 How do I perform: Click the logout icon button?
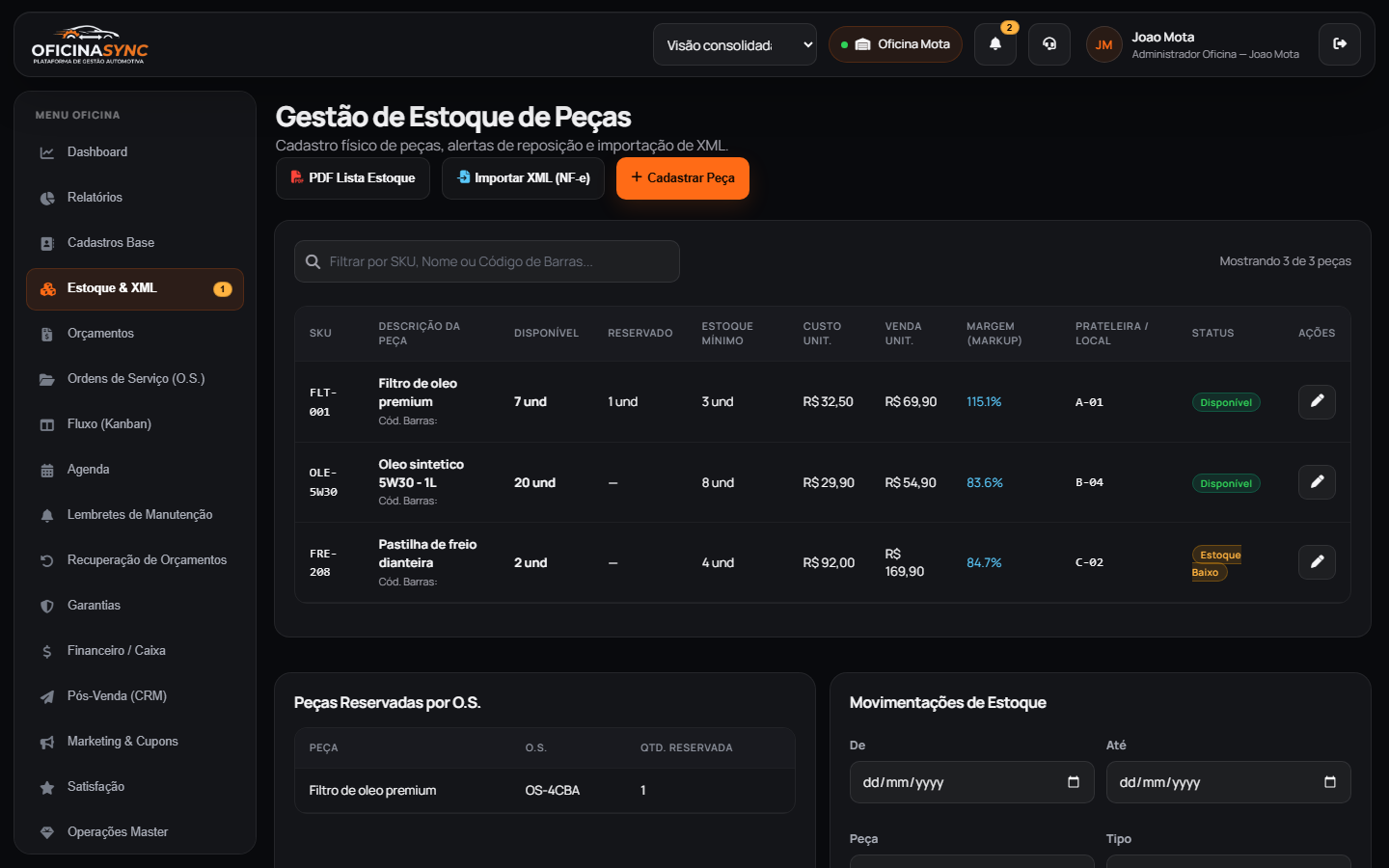coord(1340,44)
